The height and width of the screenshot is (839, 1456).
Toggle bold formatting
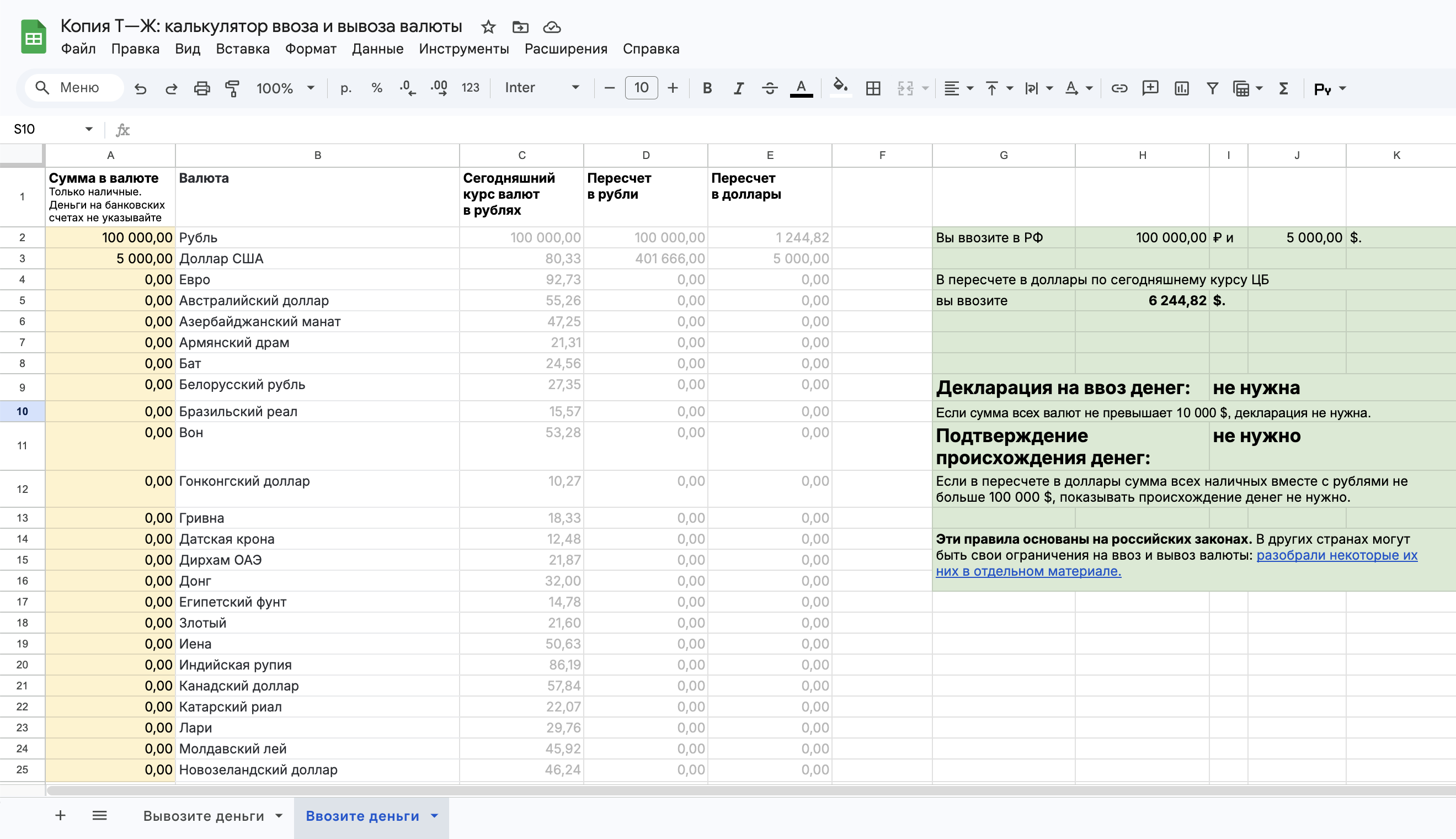(x=707, y=88)
